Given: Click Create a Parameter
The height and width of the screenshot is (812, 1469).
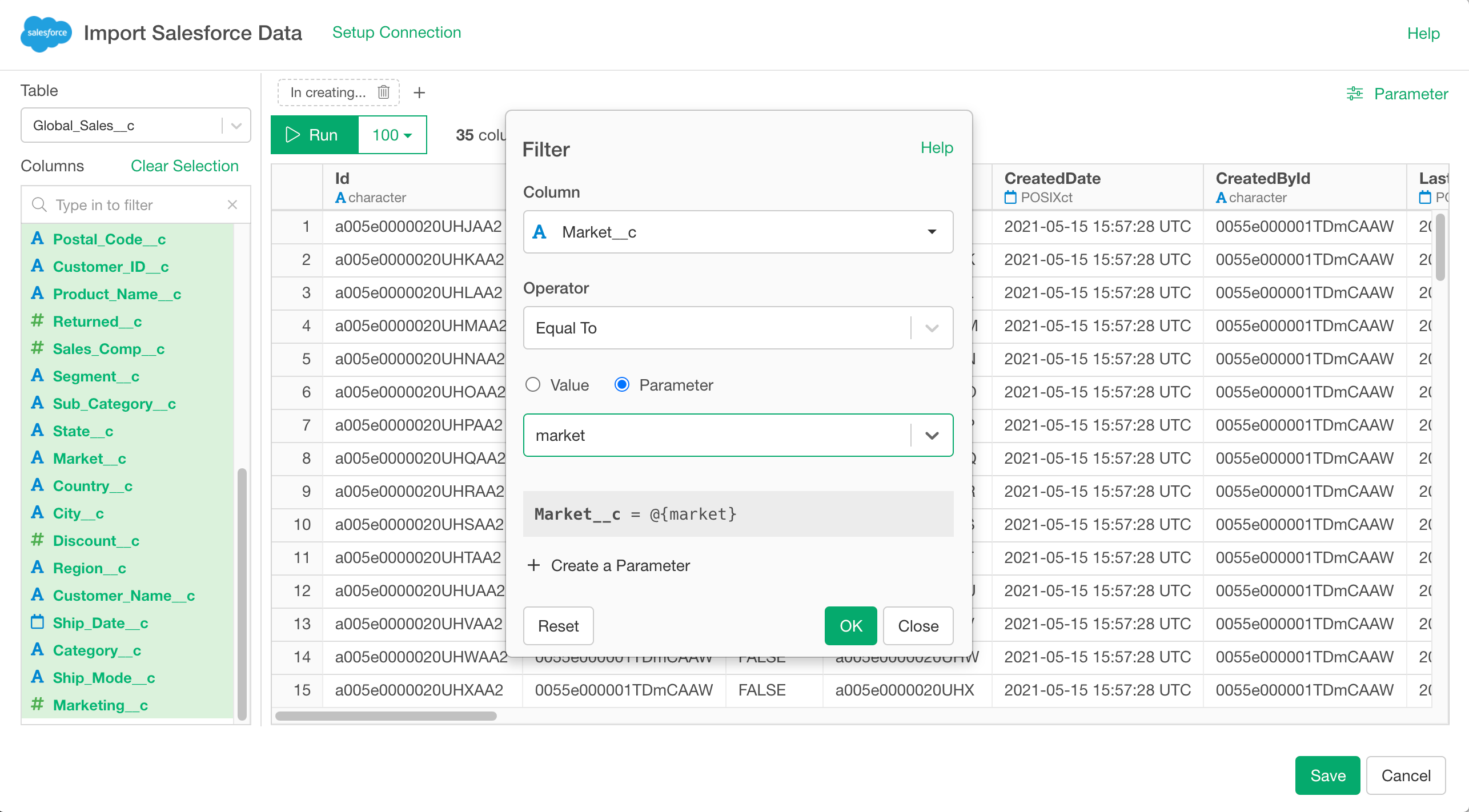Looking at the screenshot, I should [620, 565].
